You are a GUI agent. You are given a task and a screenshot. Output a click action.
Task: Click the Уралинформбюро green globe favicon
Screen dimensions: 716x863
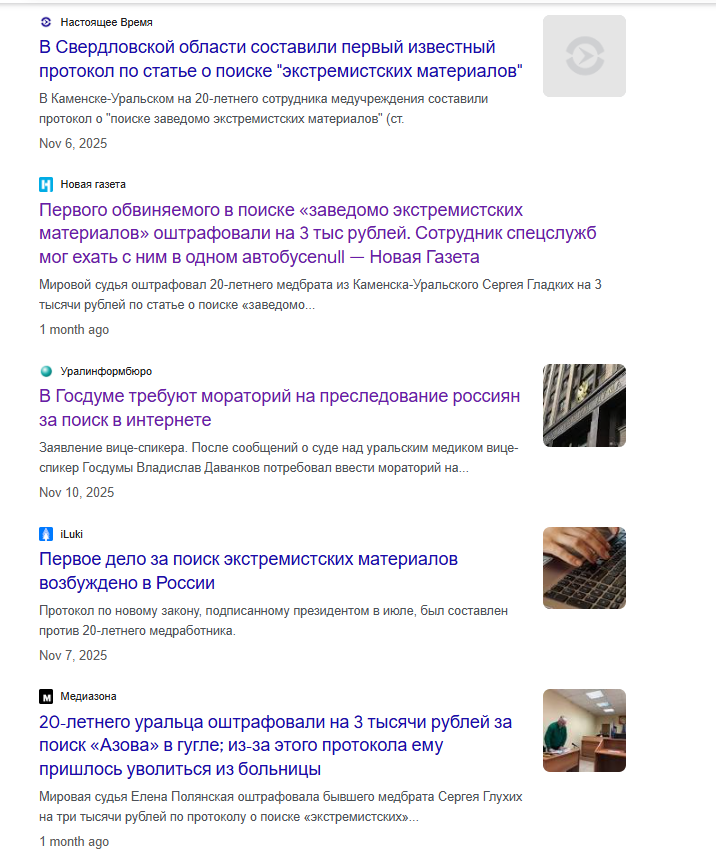[46, 371]
